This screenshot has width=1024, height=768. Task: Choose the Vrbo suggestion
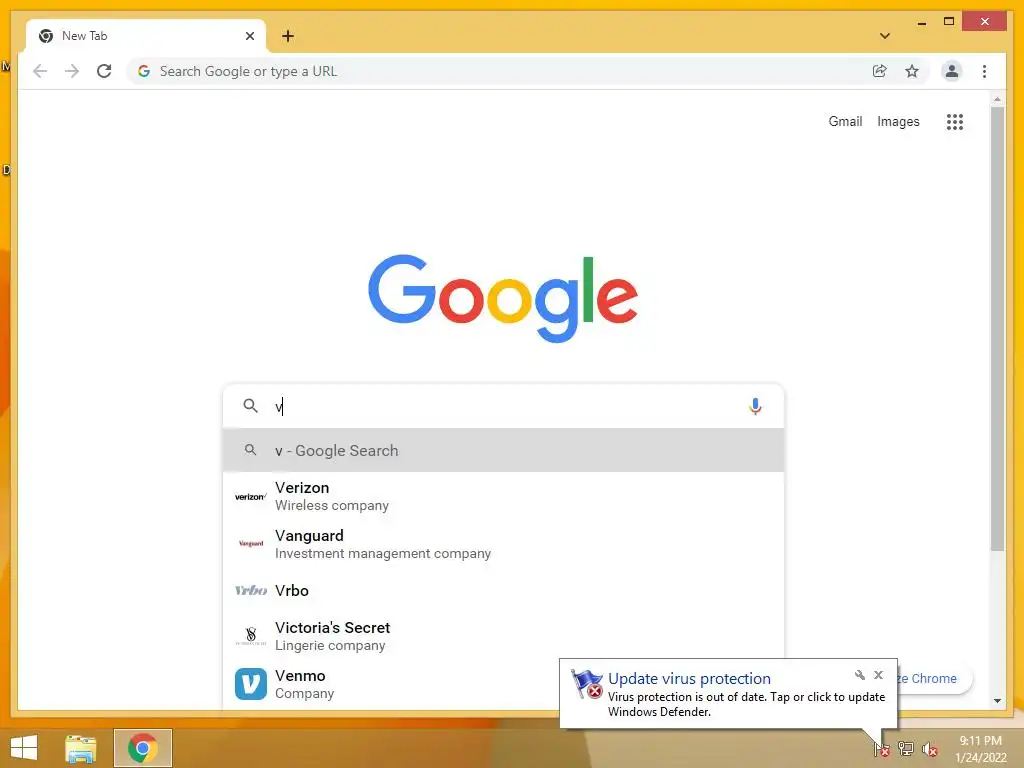coord(504,590)
